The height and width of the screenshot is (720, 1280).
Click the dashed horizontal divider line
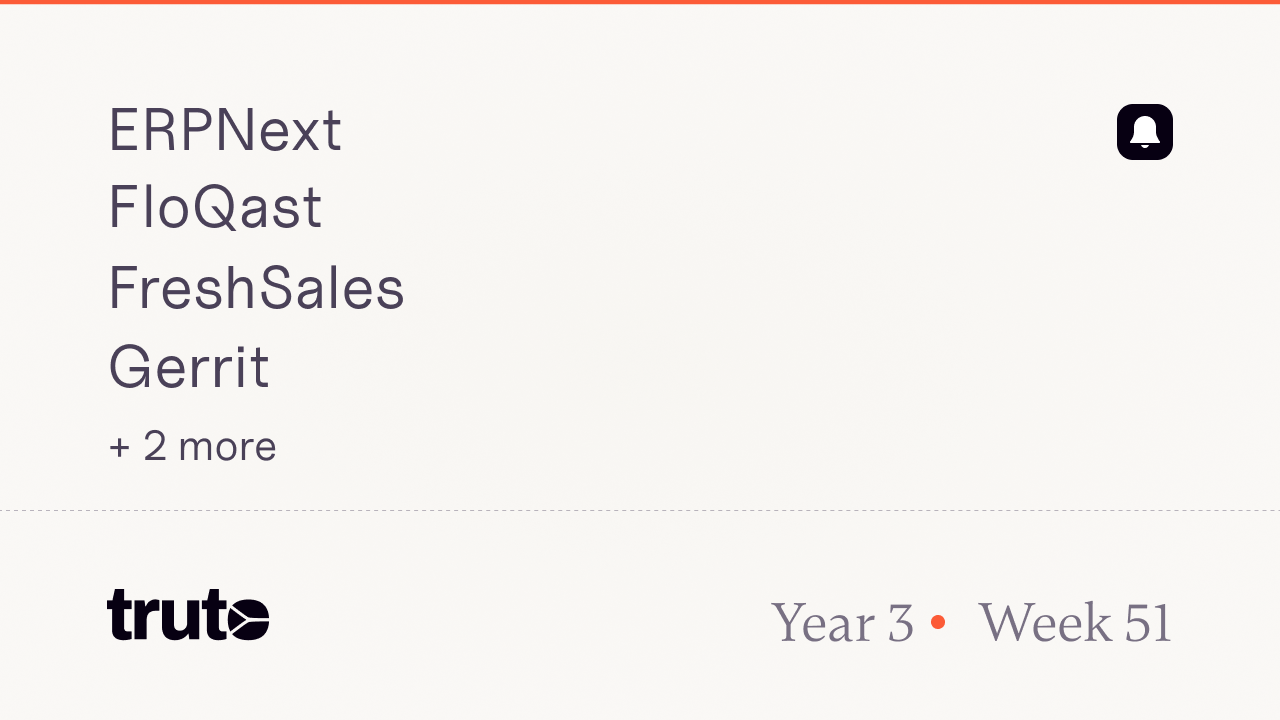click(640, 510)
